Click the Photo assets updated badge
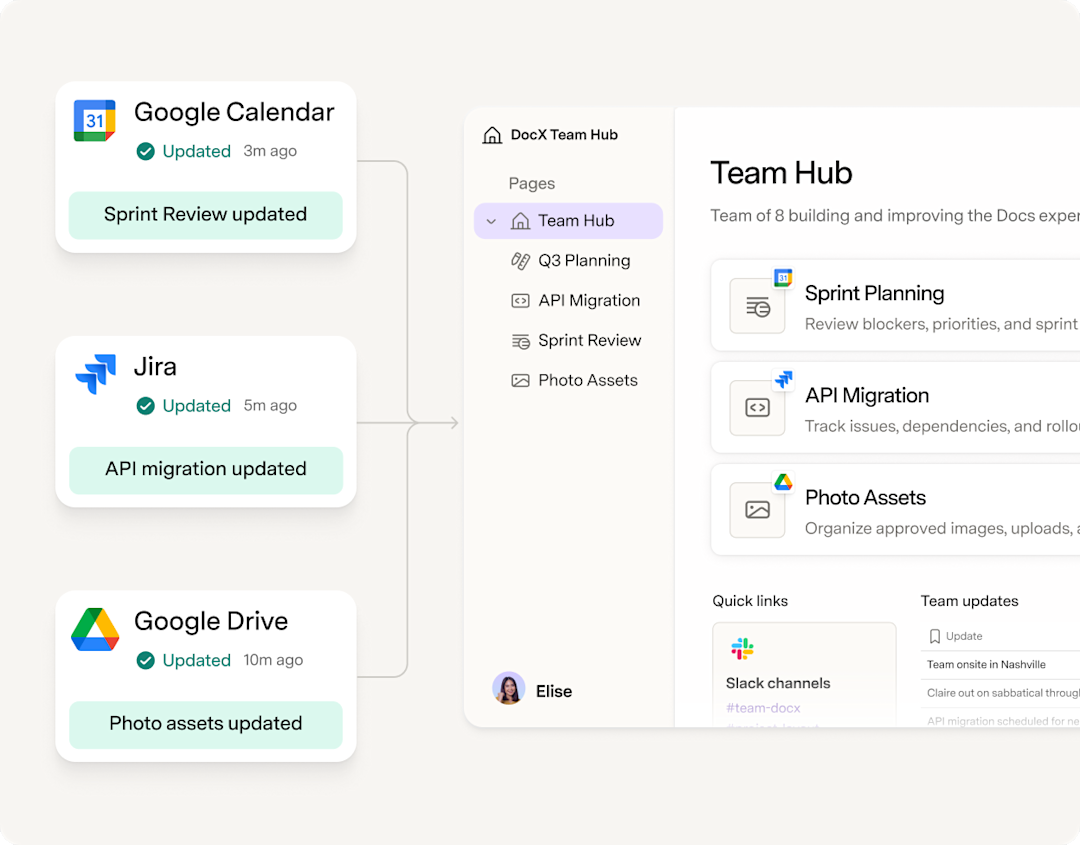 coord(205,724)
